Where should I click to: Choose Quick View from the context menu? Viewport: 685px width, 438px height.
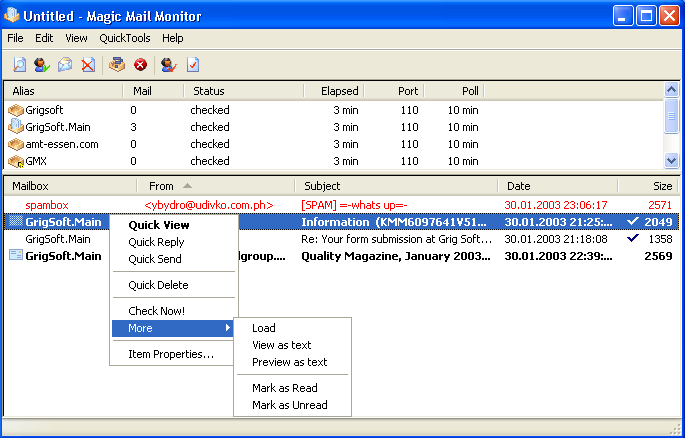point(173,225)
